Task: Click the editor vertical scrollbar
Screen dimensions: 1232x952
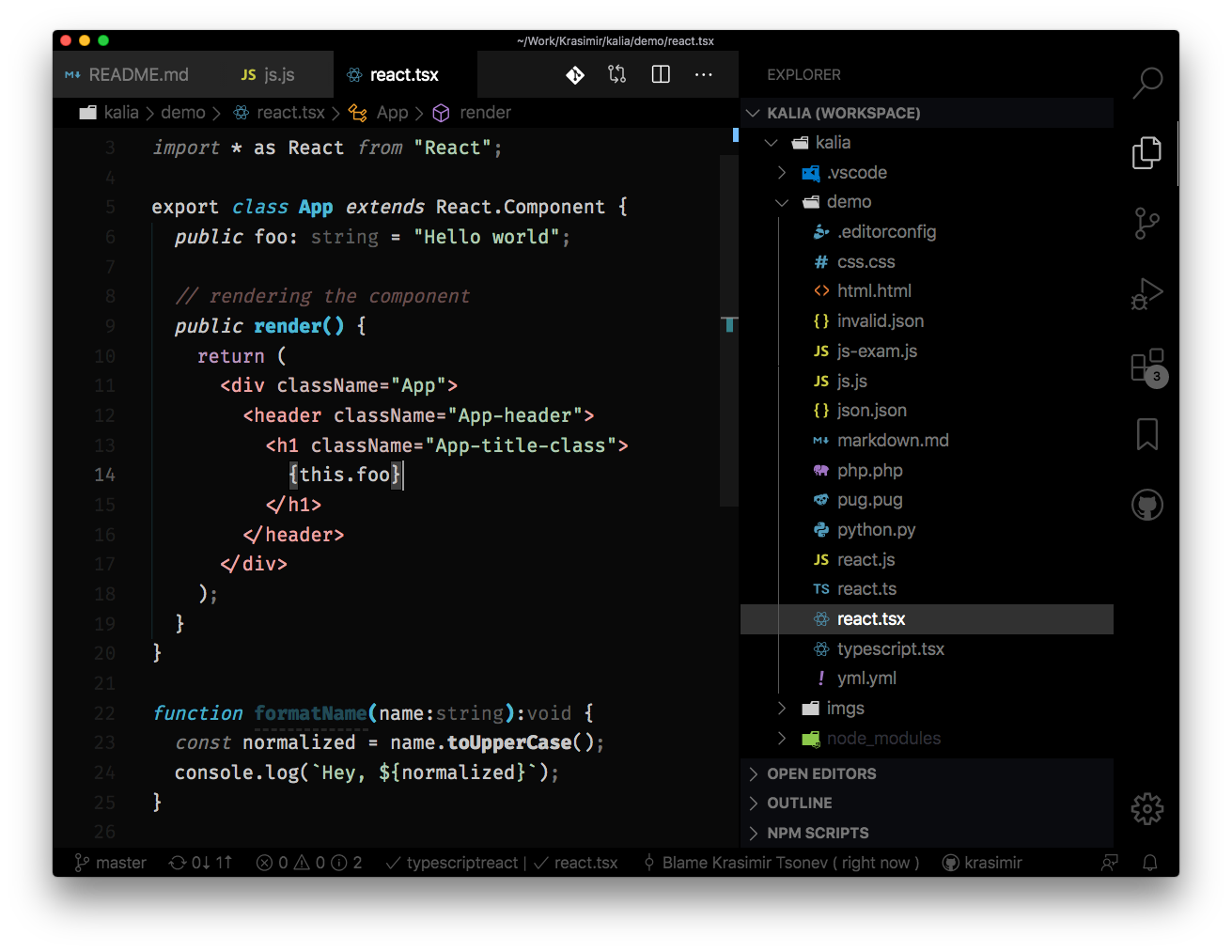Action: 729,331
